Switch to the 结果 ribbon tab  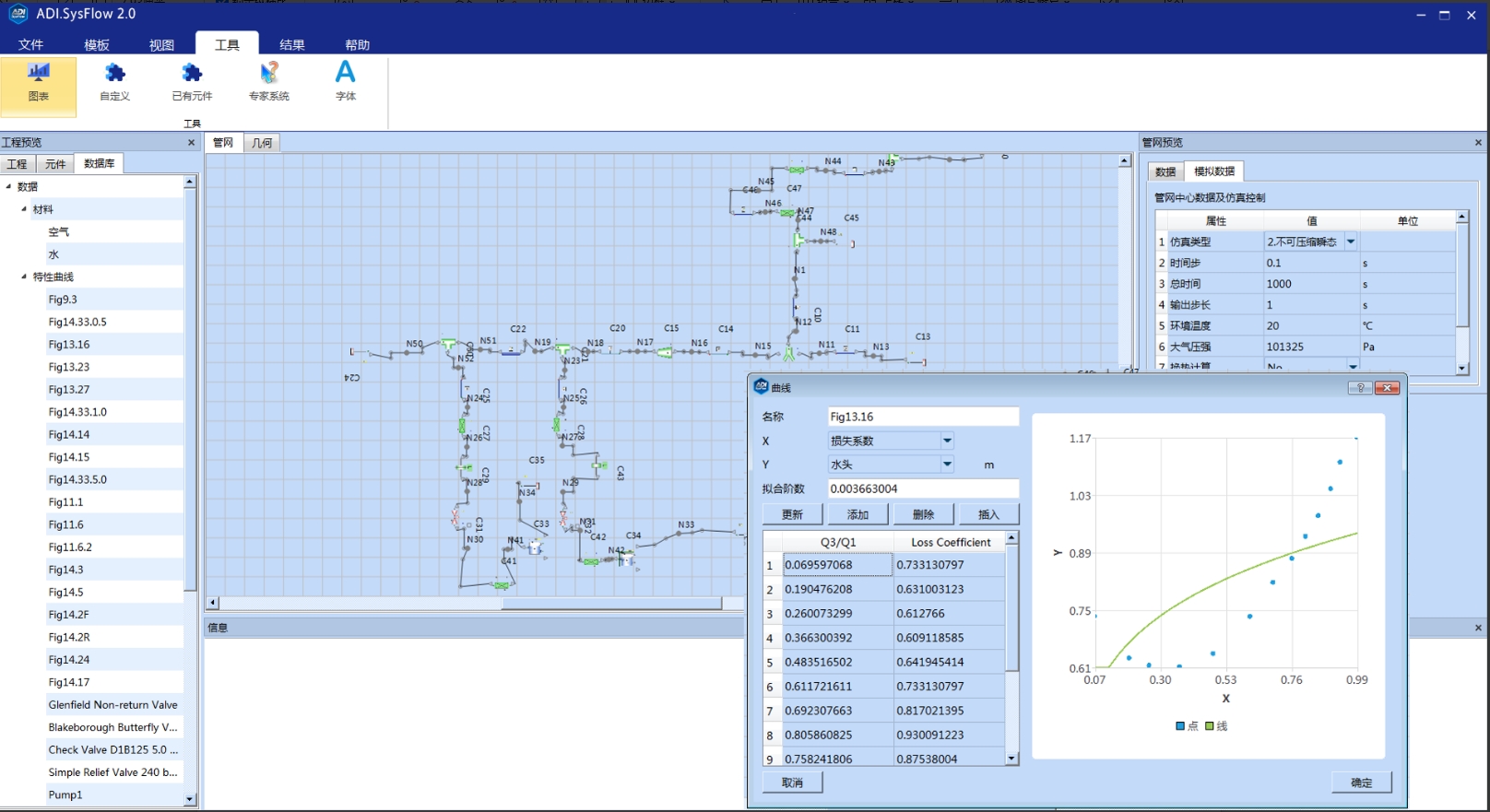point(292,44)
